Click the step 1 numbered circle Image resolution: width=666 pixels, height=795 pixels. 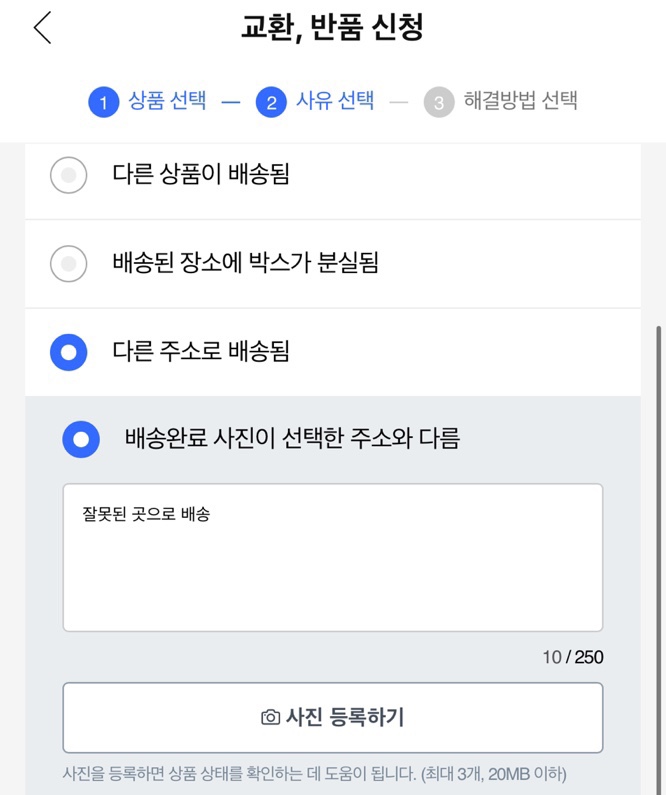click(103, 102)
